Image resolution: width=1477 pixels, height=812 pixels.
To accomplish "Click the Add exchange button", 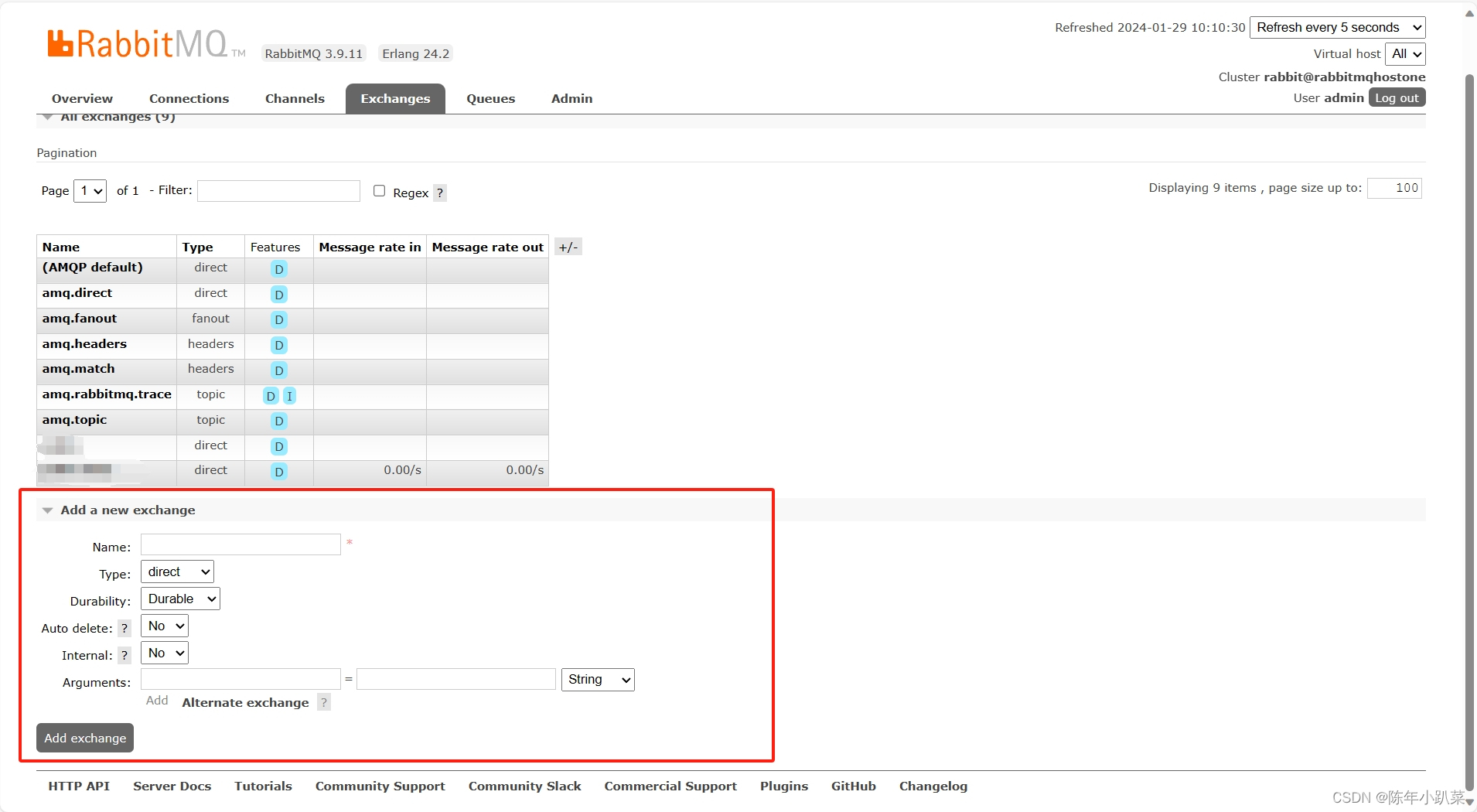I will (x=85, y=738).
